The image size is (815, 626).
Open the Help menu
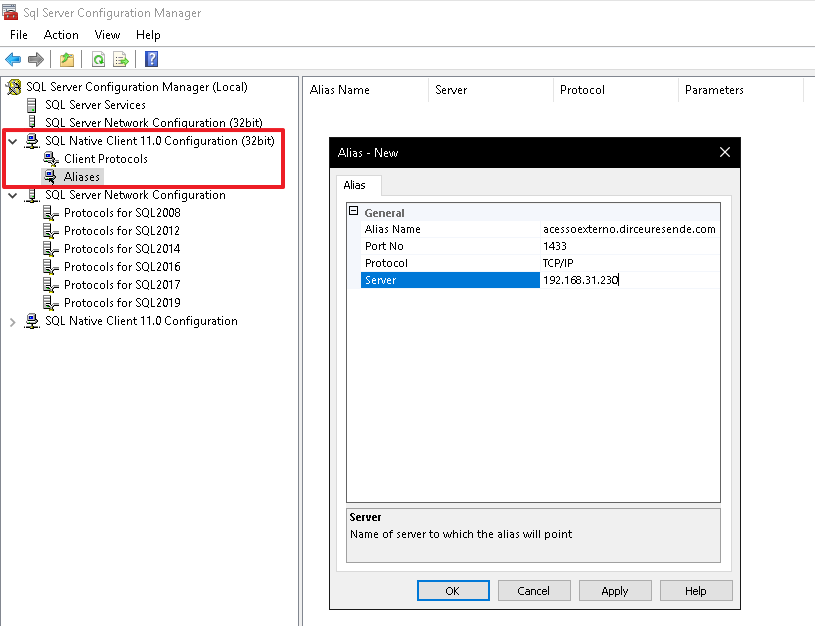tap(148, 35)
